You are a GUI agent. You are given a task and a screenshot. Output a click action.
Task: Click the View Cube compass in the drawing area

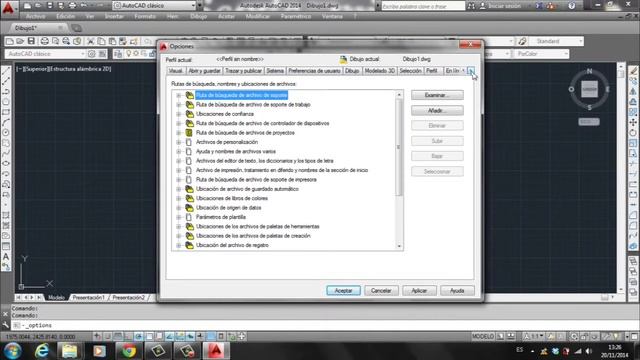pyautogui.click(x=589, y=89)
